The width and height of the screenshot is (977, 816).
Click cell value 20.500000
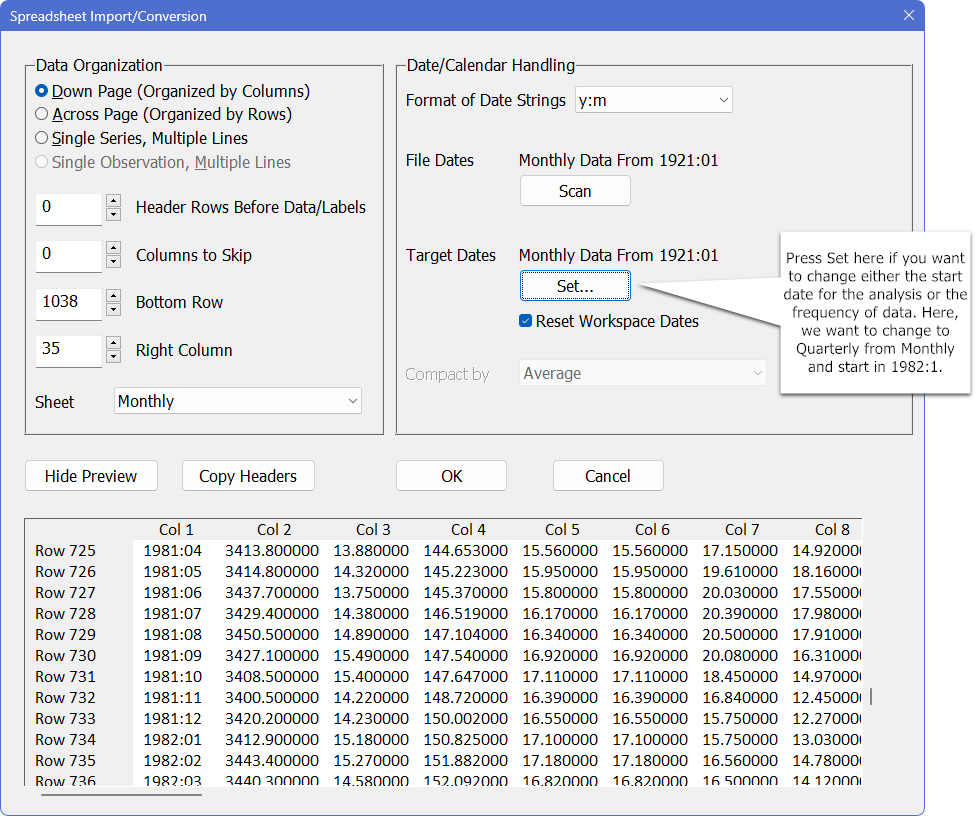[x=740, y=635]
